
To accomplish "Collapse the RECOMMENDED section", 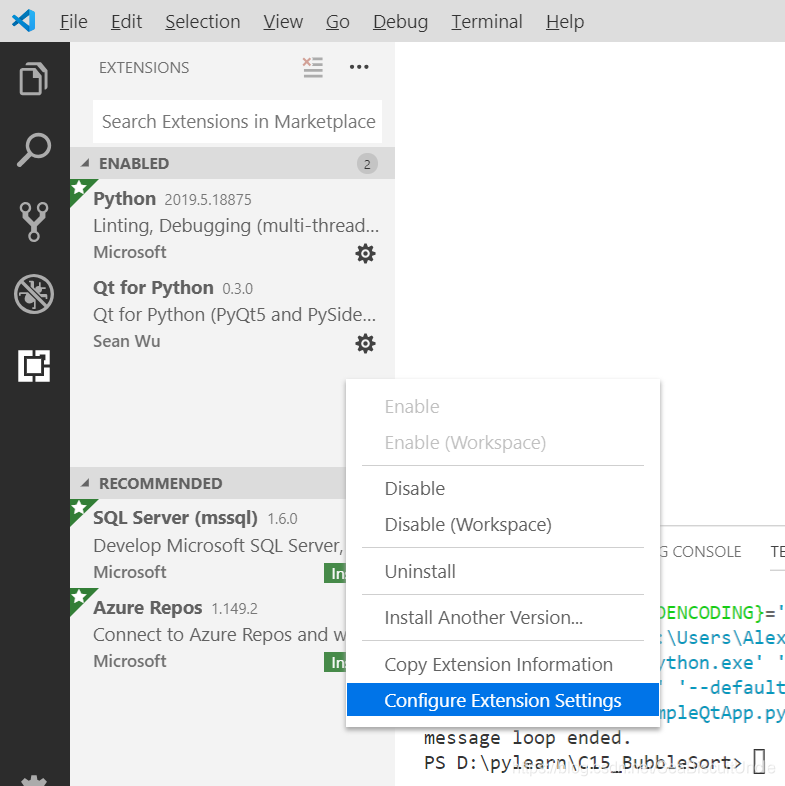I will 85,483.
